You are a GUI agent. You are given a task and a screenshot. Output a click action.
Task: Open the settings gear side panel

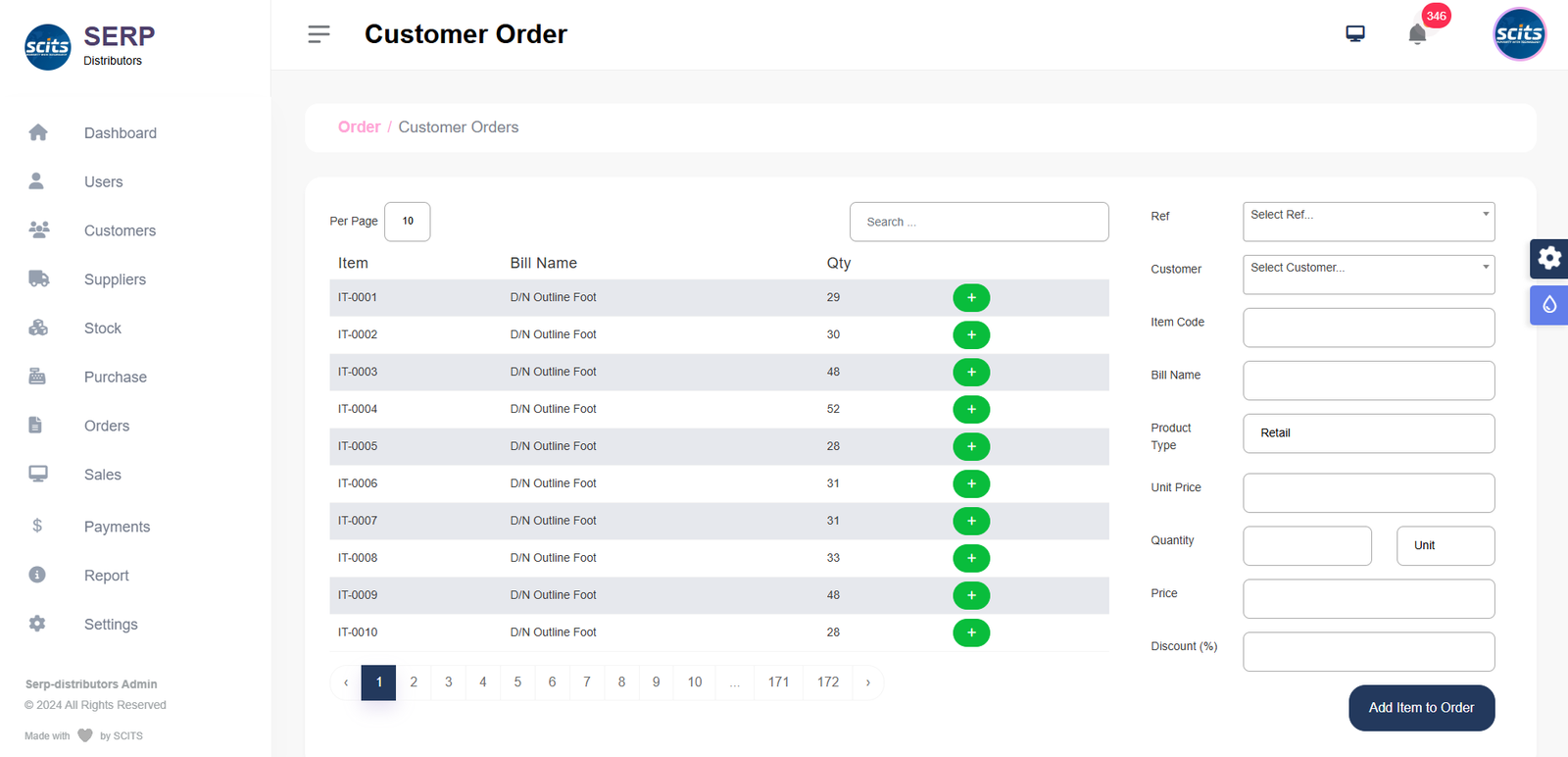pyautogui.click(x=1549, y=259)
